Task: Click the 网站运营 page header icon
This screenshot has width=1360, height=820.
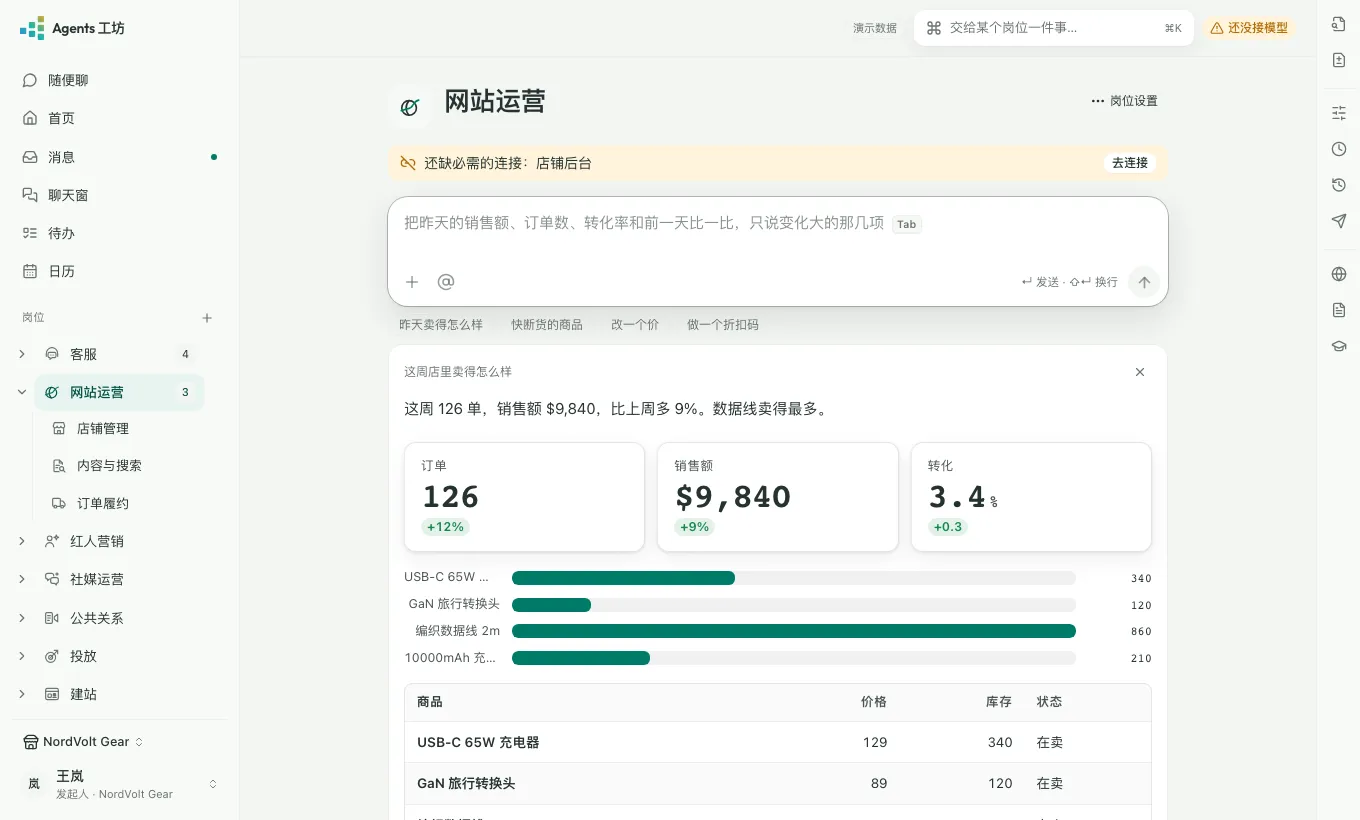Action: [409, 107]
